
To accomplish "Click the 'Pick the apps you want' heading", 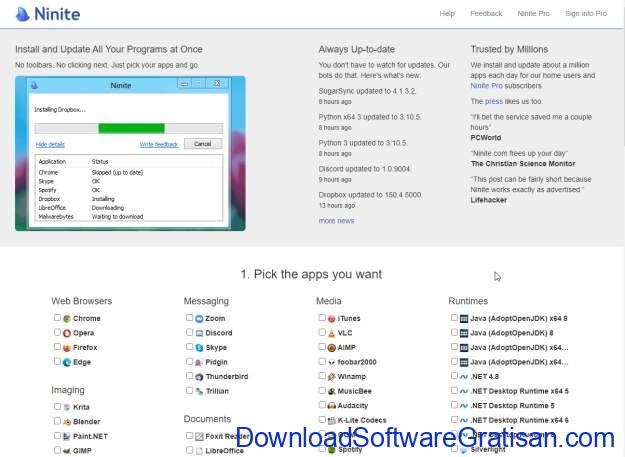I will (x=311, y=275).
